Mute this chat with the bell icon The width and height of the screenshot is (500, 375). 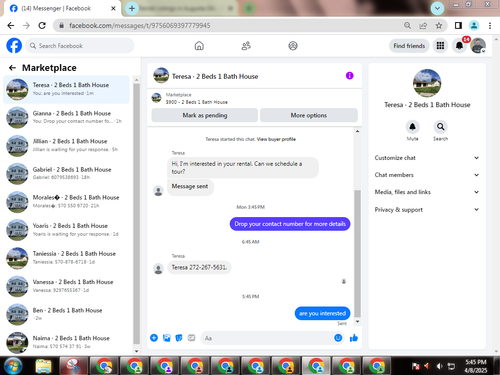pos(412,127)
